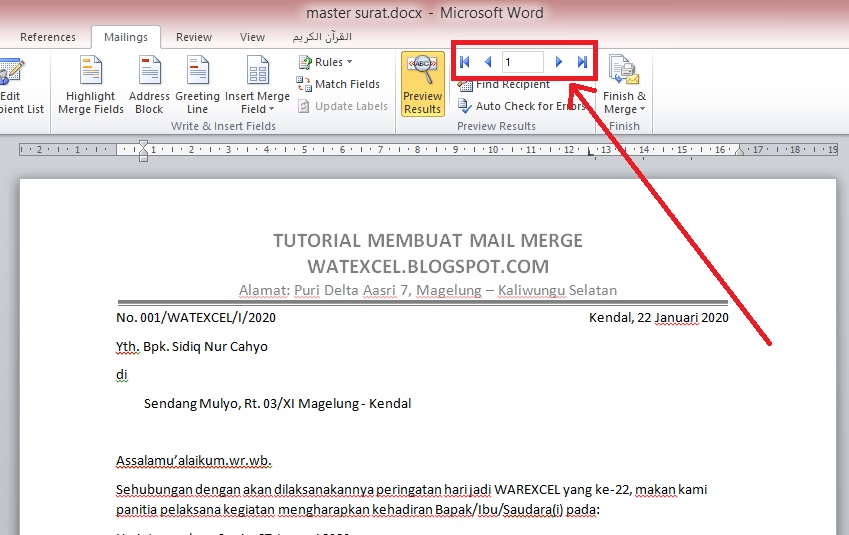The height and width of the screenshot is (535, 849).
Task: Click the address line 'Alamat: Puri Delta Aasri 7'
Action: (323, 290)
